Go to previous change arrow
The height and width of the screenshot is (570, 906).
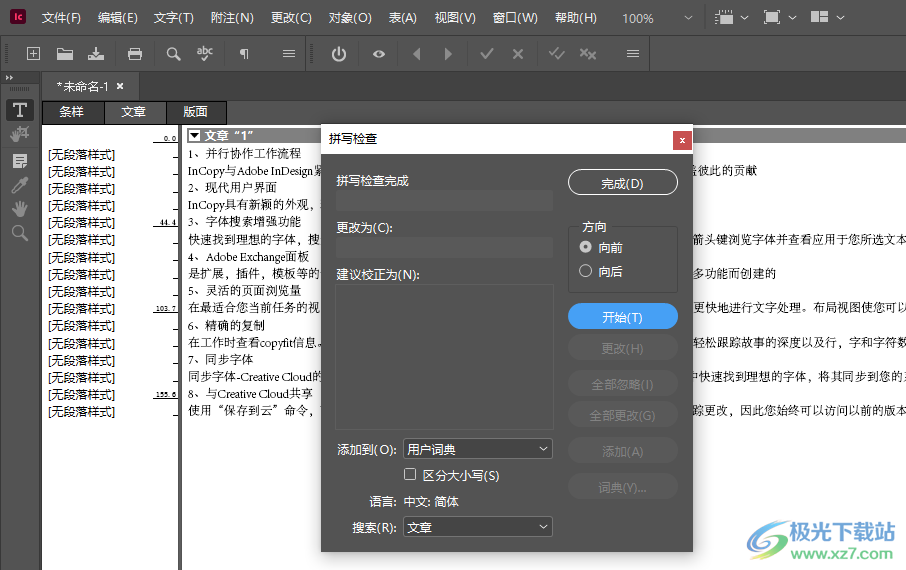point(417,54)
